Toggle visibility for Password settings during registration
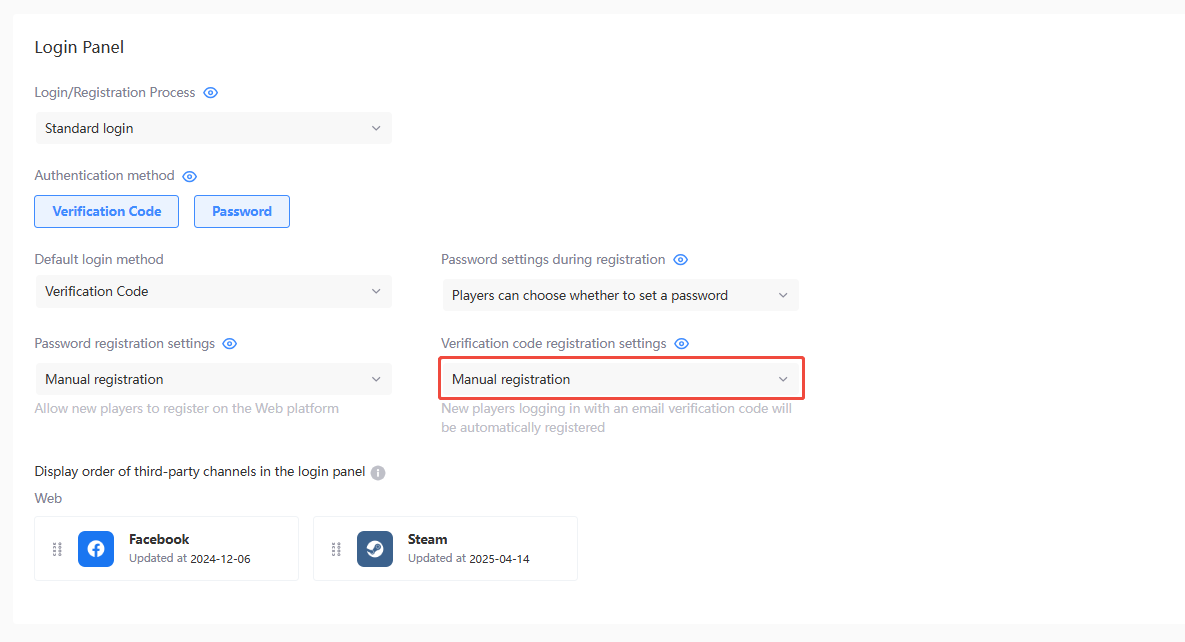This screenshot has height=642, width=1185. point(681,259)
